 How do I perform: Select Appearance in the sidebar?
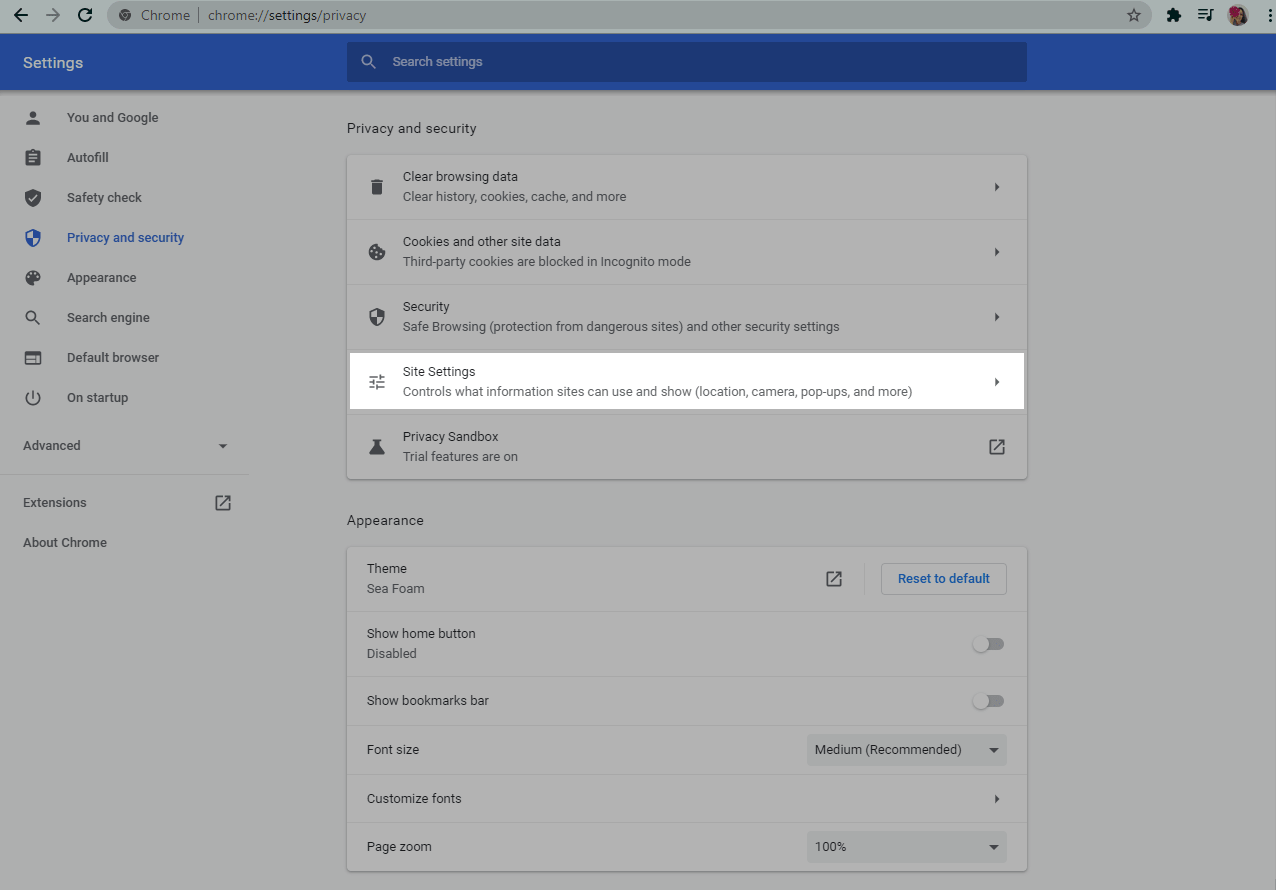point(101,278)
